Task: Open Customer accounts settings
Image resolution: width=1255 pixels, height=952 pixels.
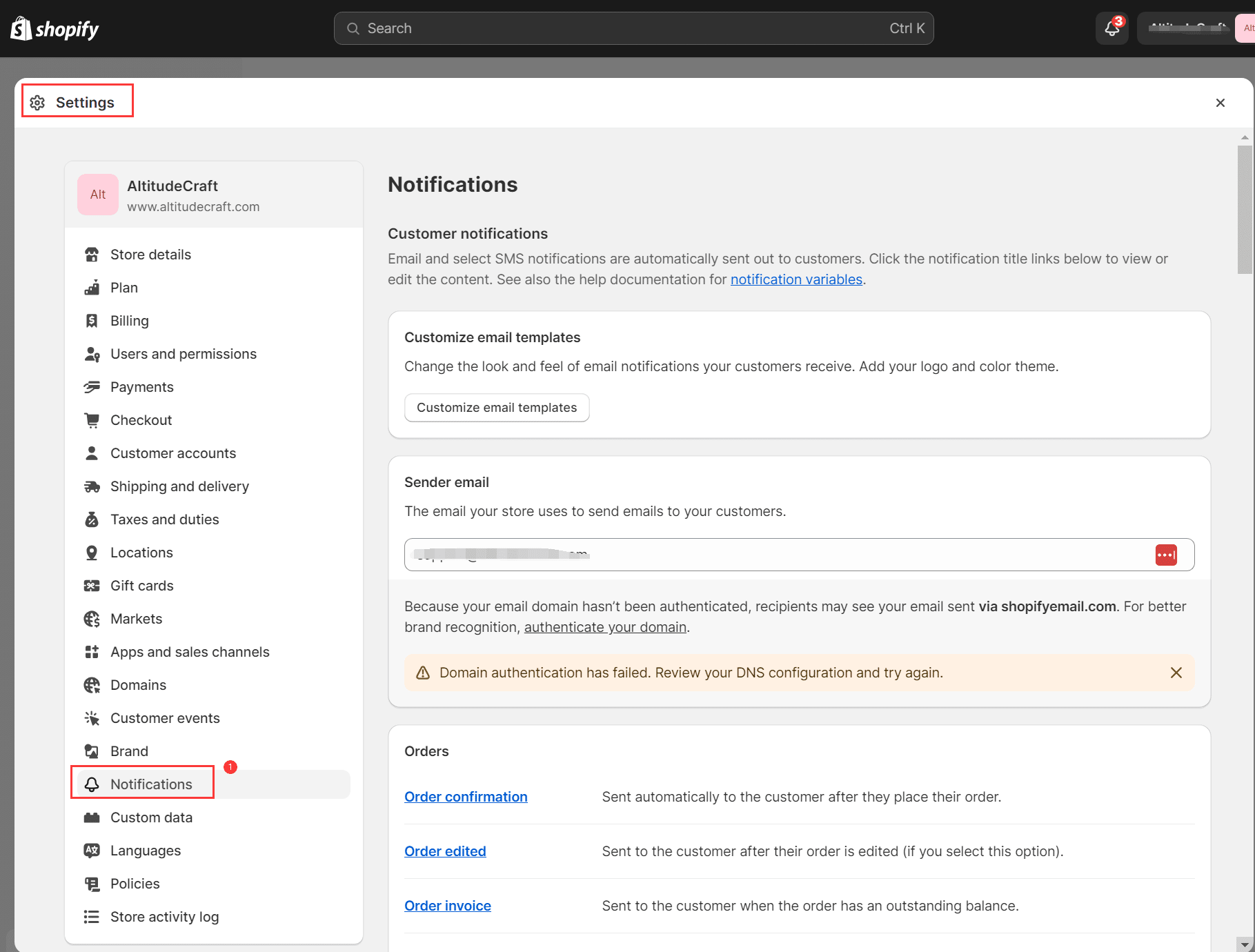Action: pos(172,453)
